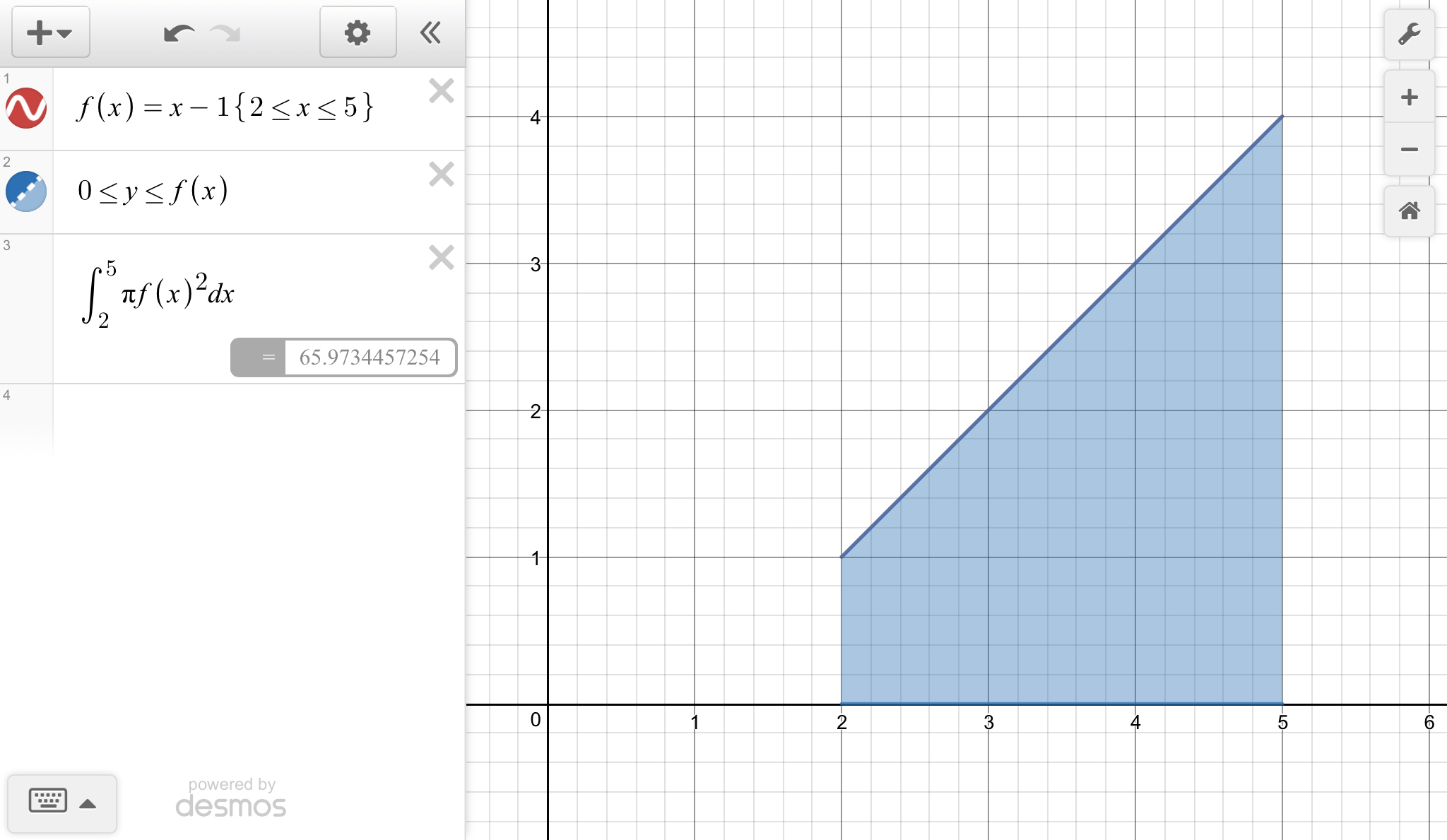Expand the keypad using the up arrow
The height and width of the screenshot is (840, 1447).
[88, 803]
